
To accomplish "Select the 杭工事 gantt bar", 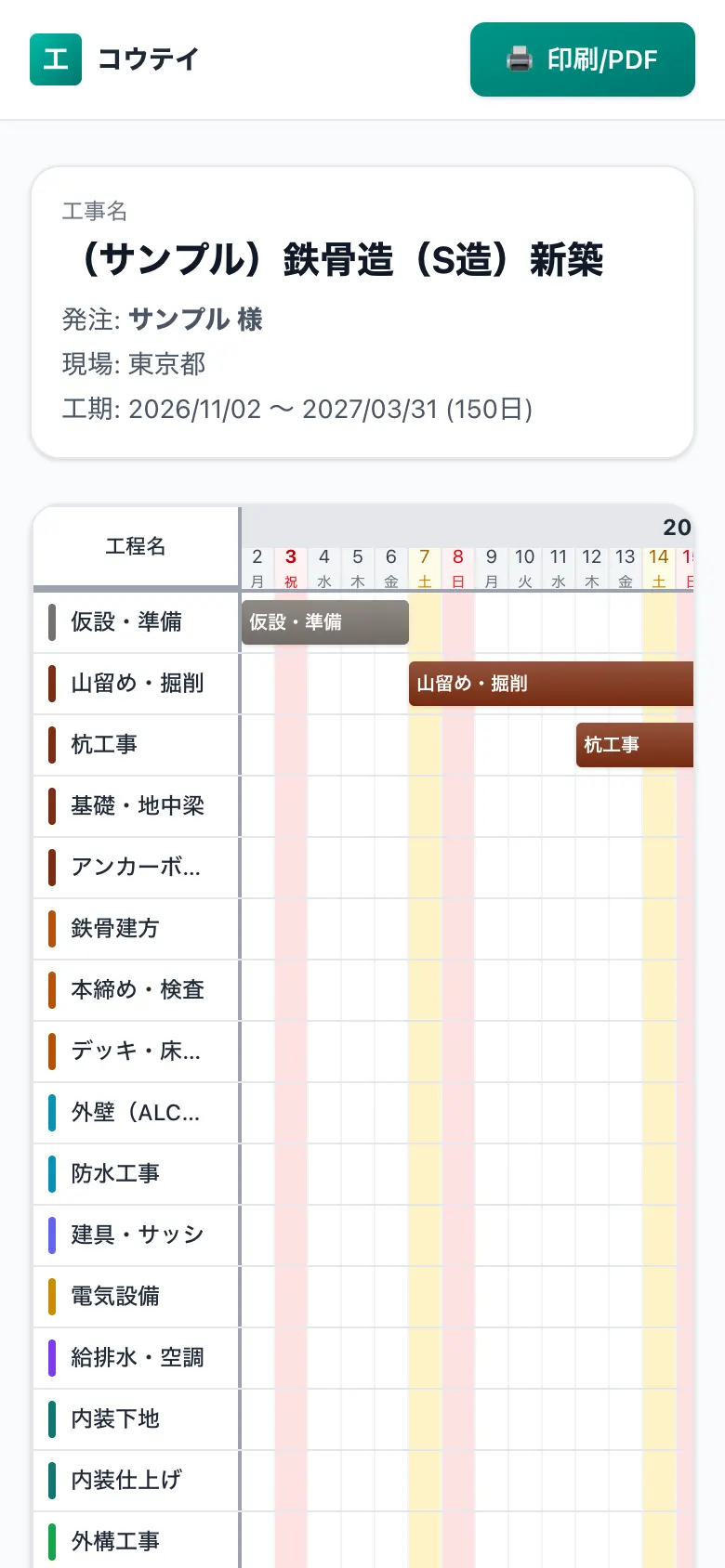I will click(635, 745).
